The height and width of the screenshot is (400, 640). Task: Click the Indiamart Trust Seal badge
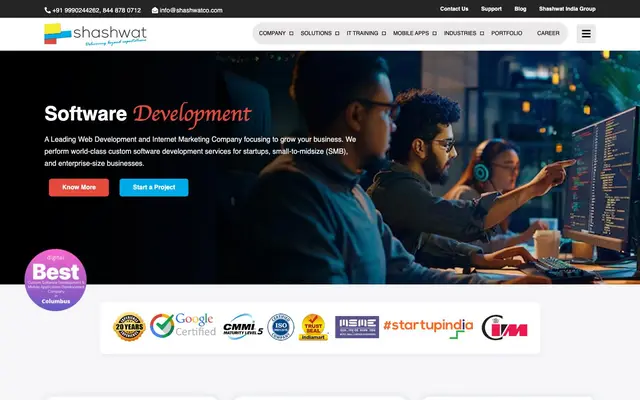coord(313,327)
